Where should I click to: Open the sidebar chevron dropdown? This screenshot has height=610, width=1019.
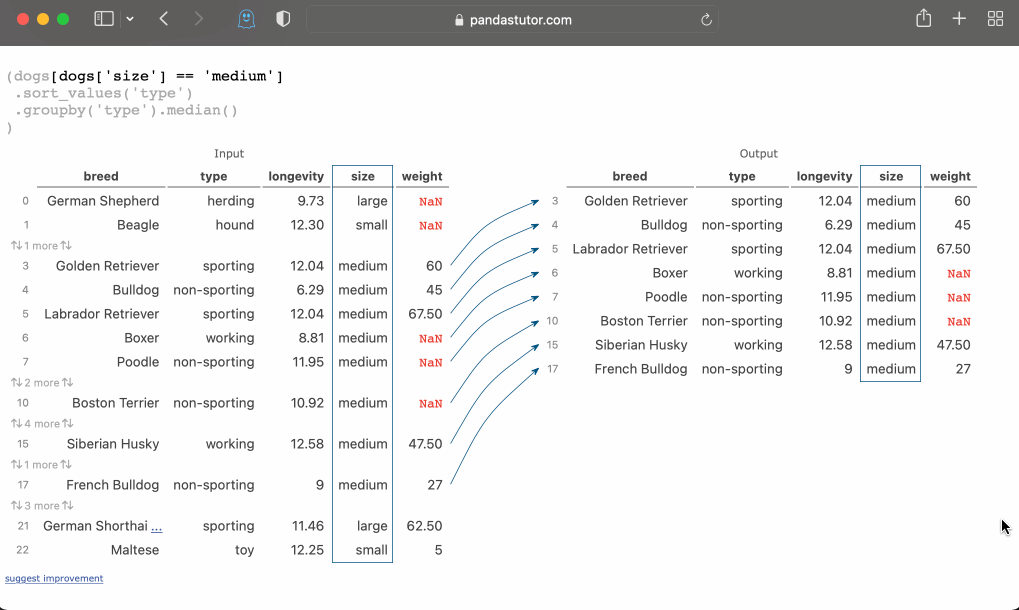(x=131, y=18)
